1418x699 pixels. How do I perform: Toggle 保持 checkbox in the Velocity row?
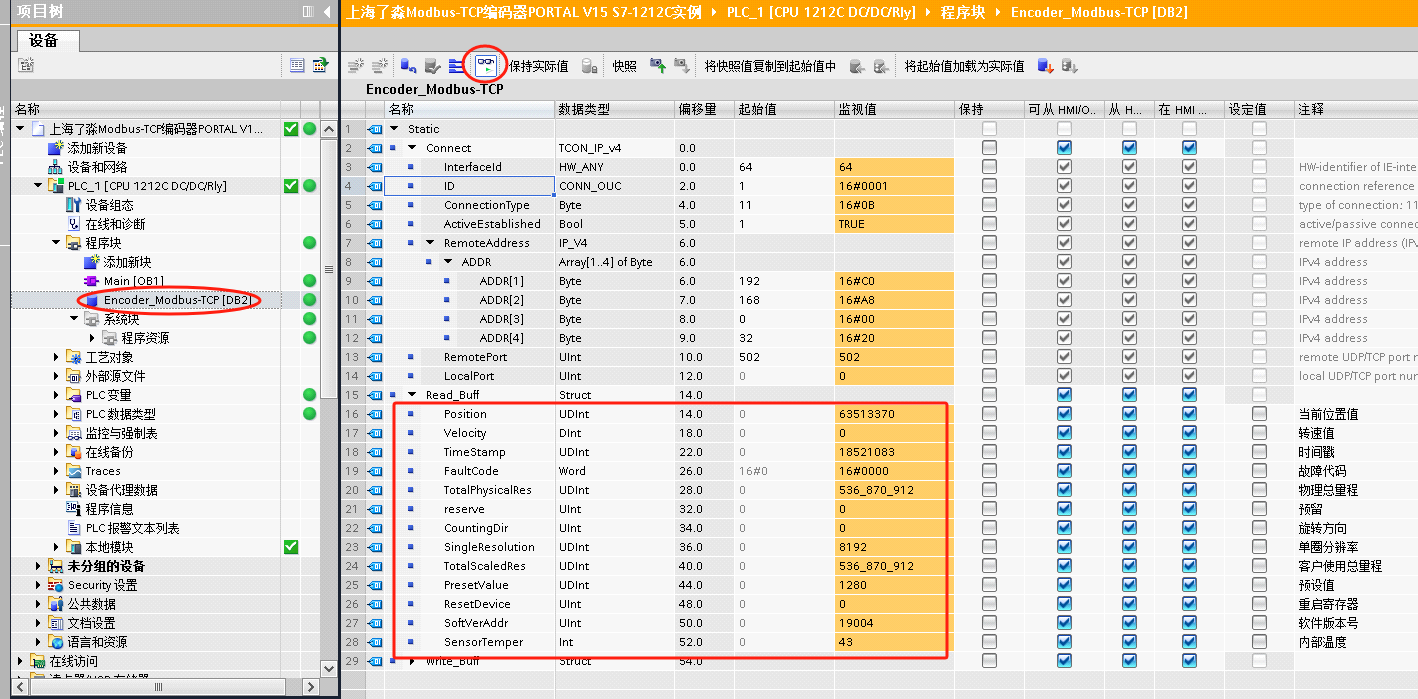(989, 433)
